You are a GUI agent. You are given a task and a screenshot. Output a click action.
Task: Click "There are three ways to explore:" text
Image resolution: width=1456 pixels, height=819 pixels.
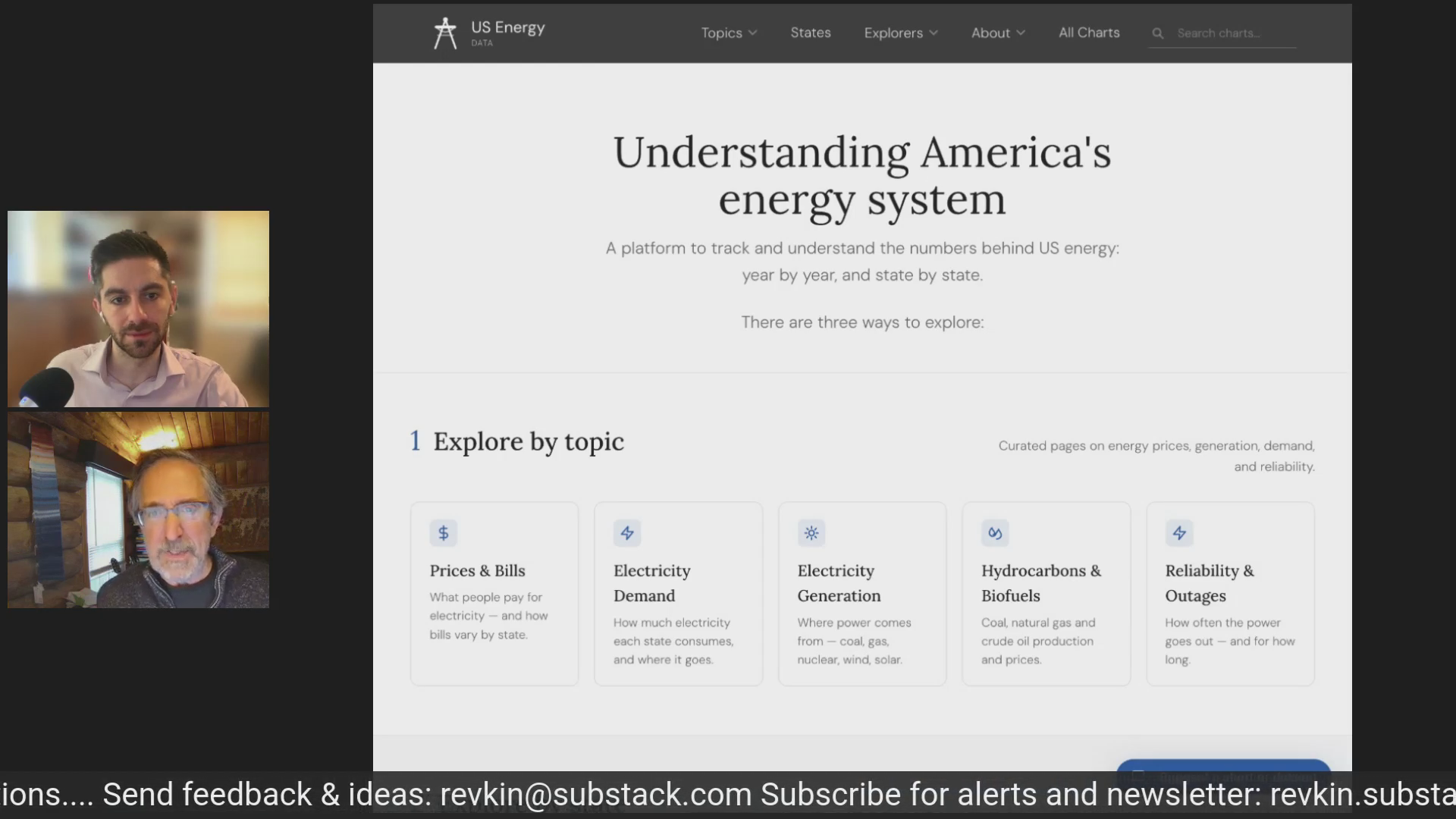862,322
